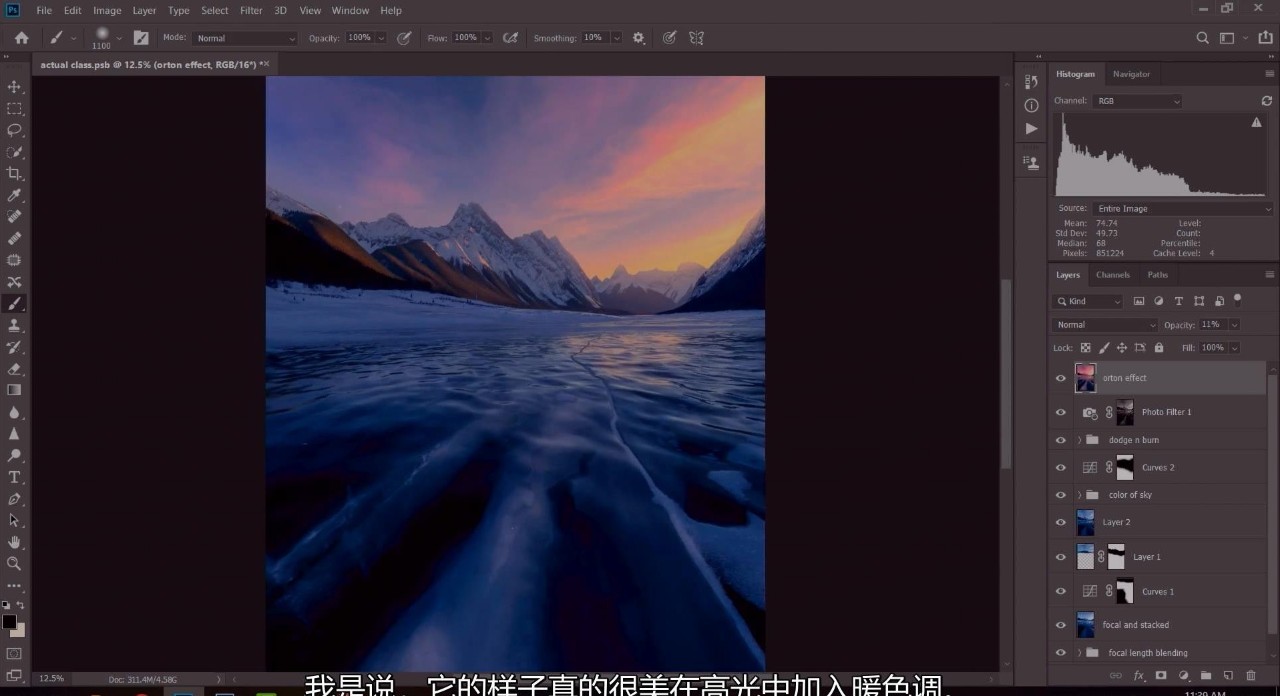The image size is (1280, 696).
Task: Create a new group folder
Action: (x=1206, y=676)
